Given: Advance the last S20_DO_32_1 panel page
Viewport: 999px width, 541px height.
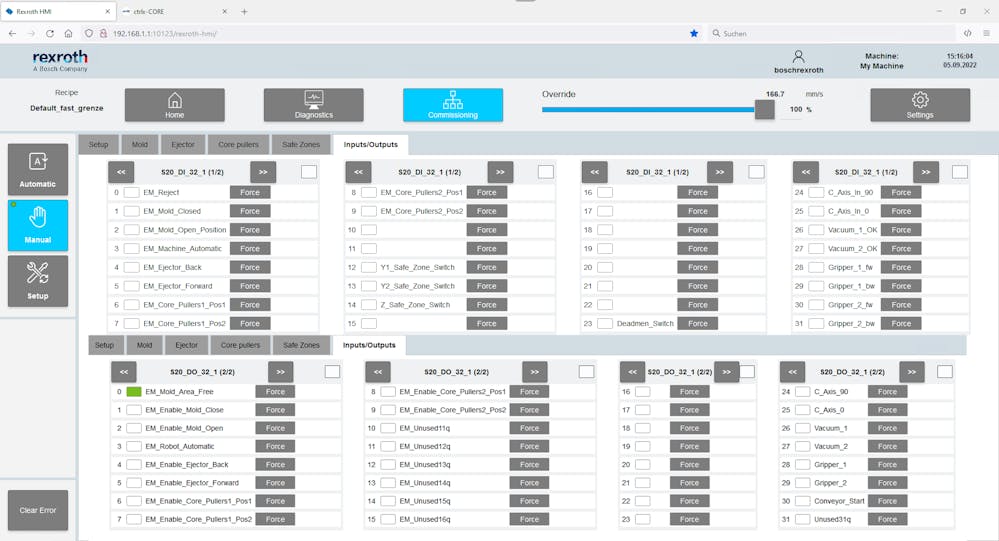Looking at the screenshot, I should (x=911, y=372).
